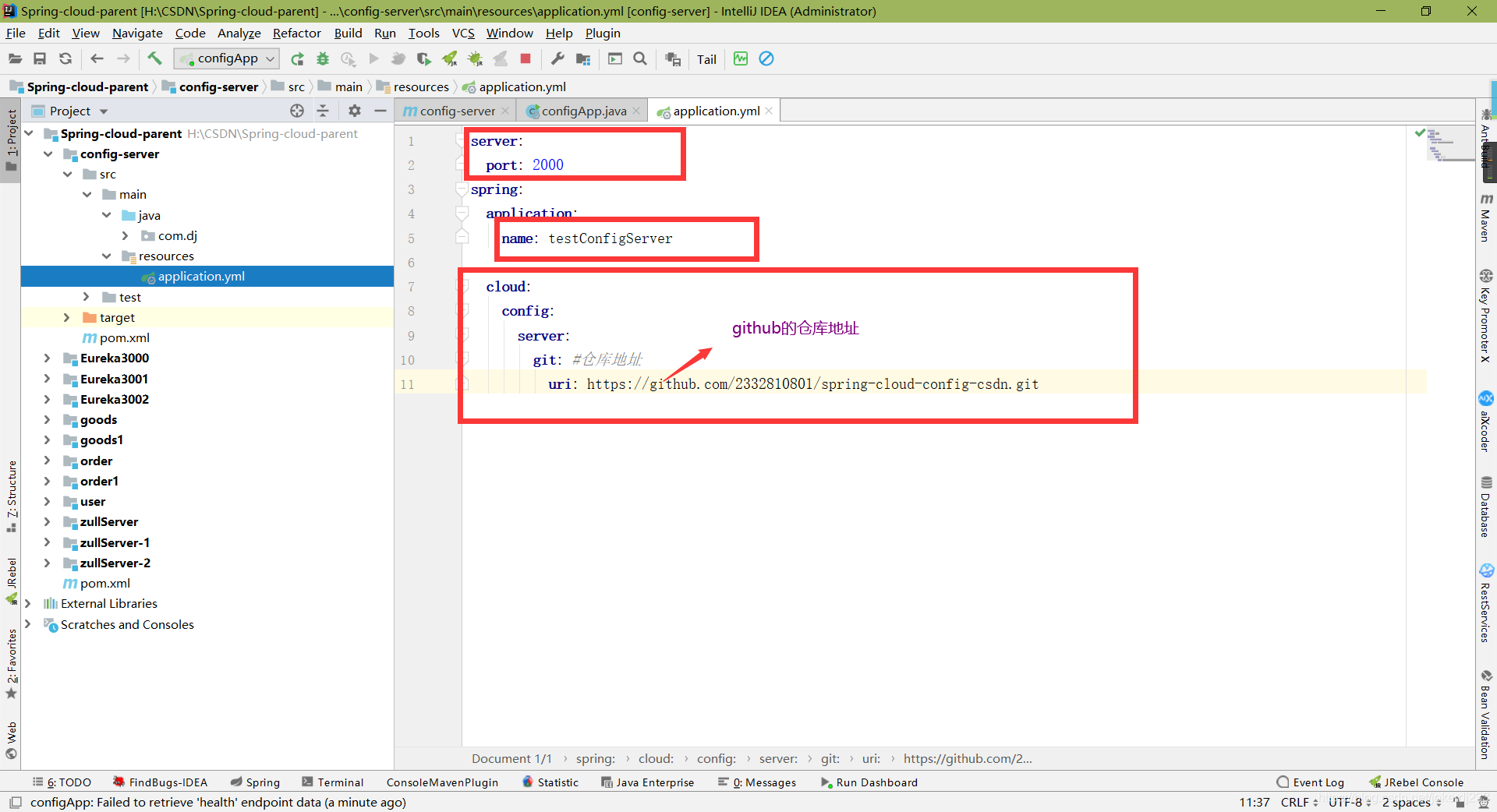The image size is (1497, 812).
Task: Start debugging with the green bug icon
Action: [323, 58]
